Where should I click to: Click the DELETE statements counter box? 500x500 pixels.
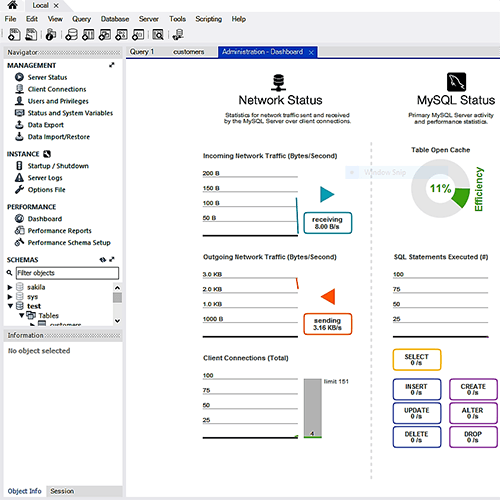tap(417, 437)
